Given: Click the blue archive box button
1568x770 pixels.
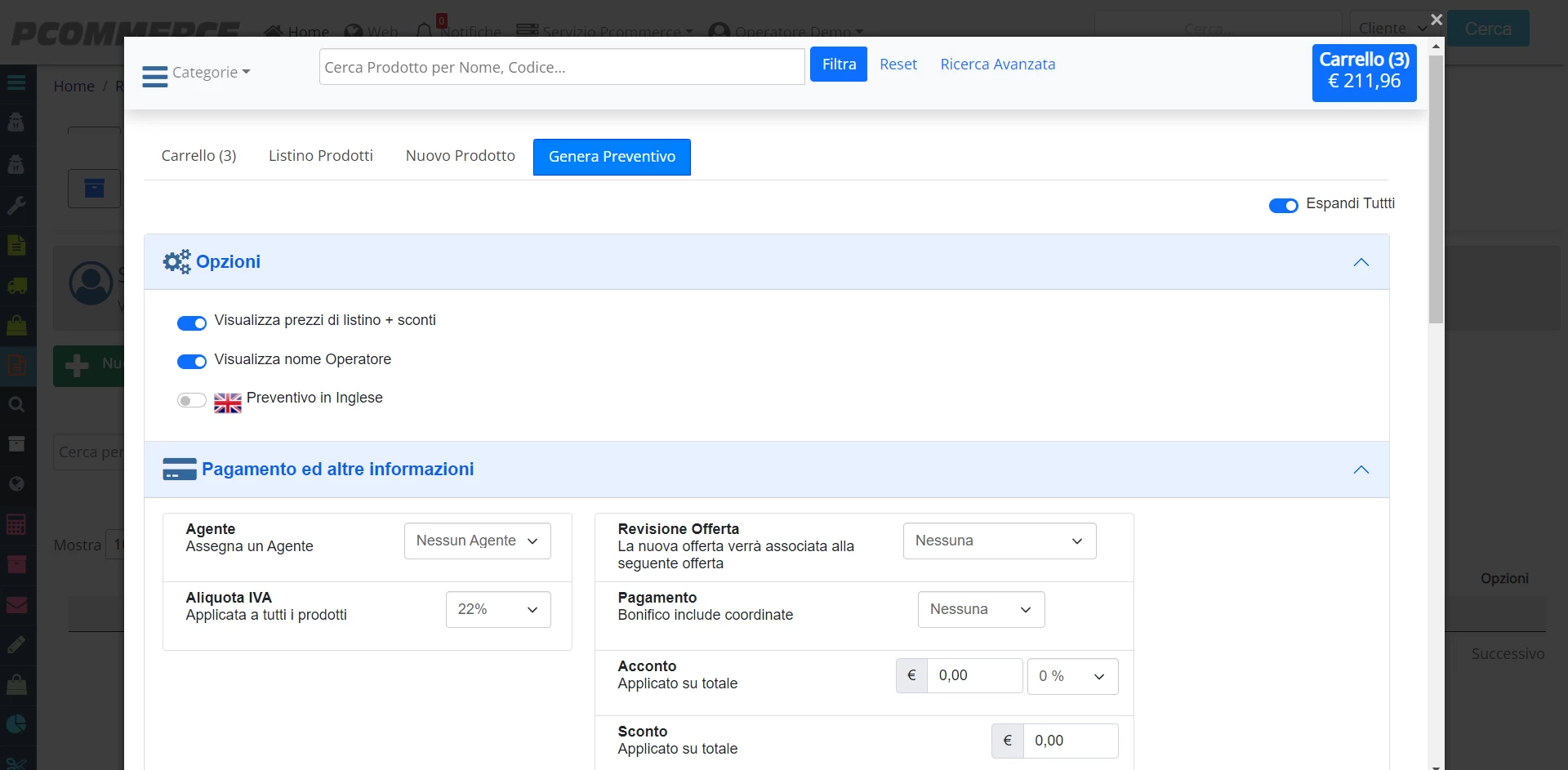Looking at the screenshot, I should (95, 189).
